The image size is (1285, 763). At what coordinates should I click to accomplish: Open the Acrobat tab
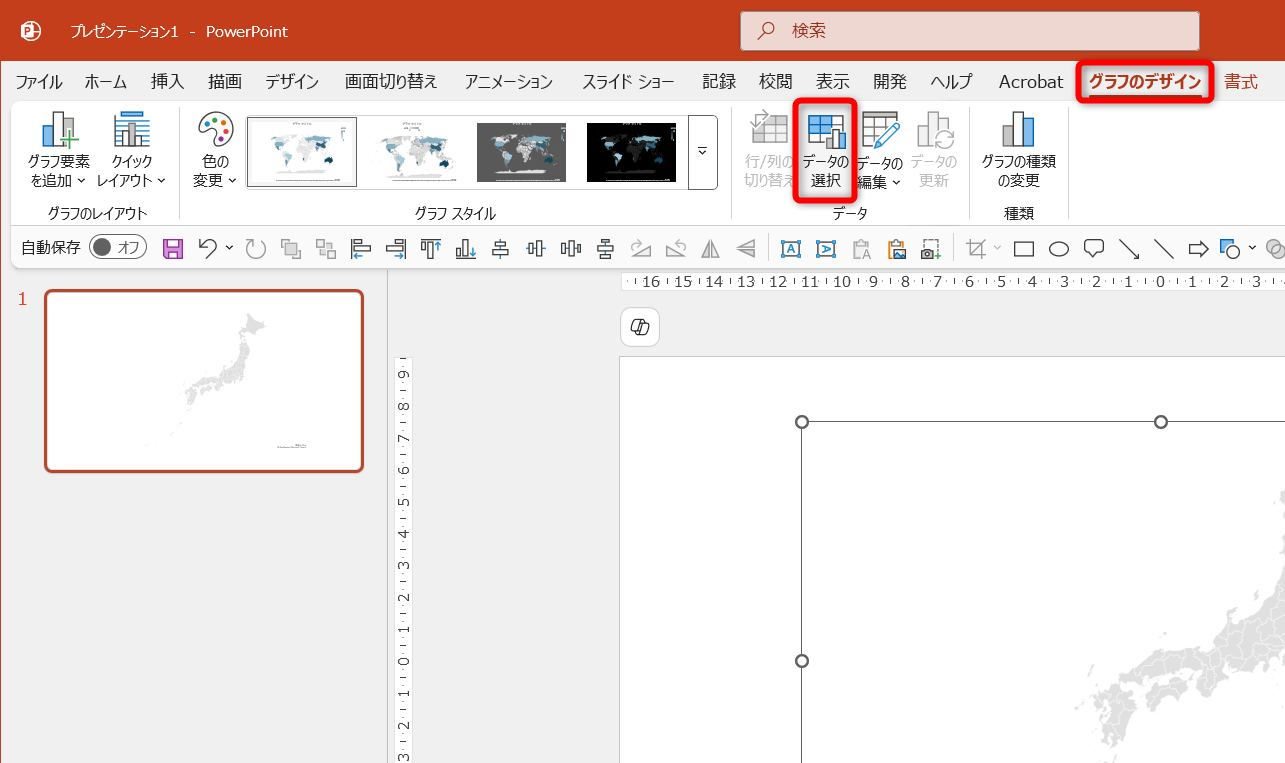point(1031,82)
